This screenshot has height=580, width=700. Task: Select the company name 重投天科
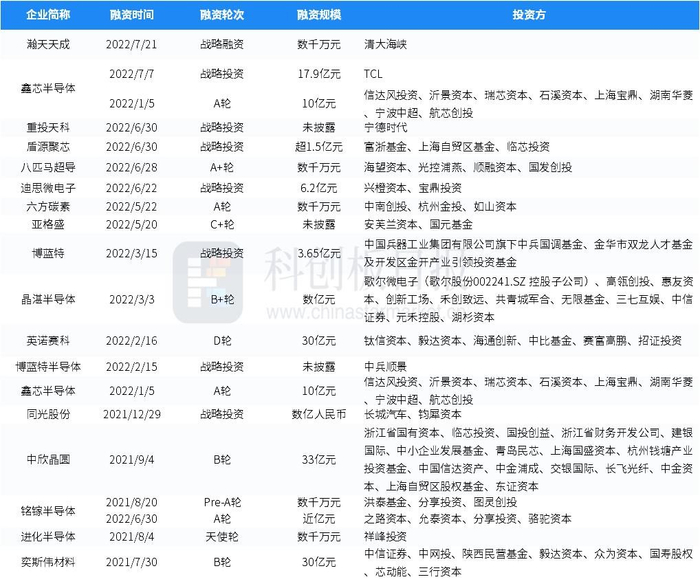(x=48, y=128)
